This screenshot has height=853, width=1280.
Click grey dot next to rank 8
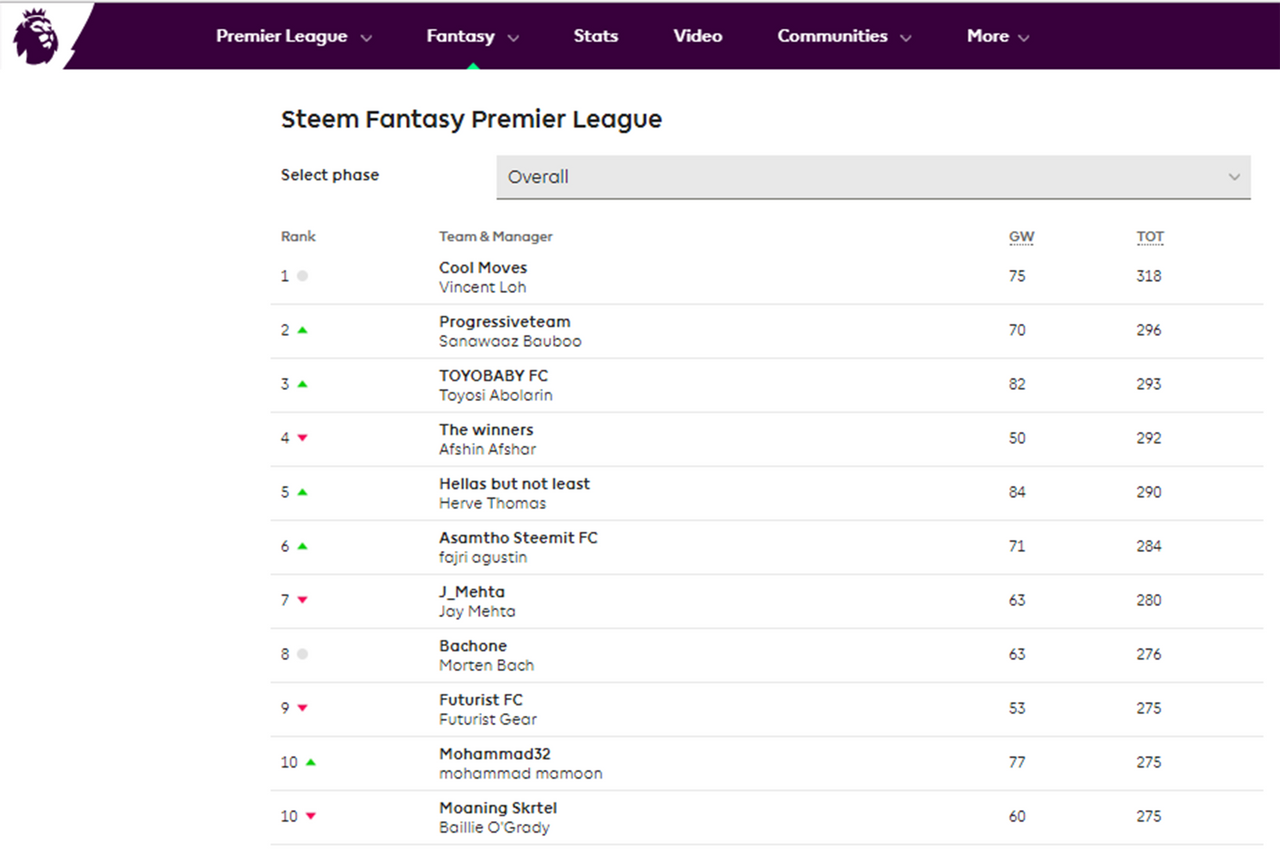point(302,654)
